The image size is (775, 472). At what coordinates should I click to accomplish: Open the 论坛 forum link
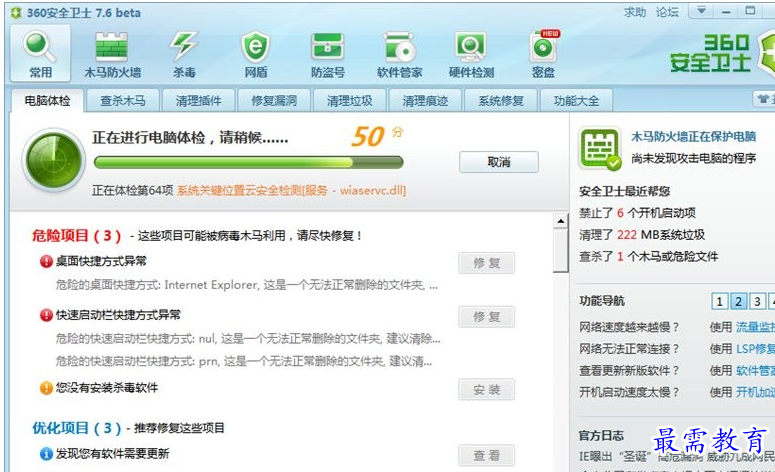click(667, 12)
